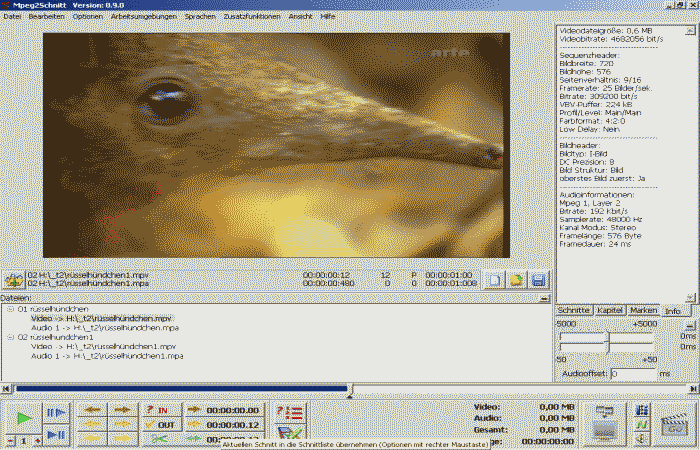Click the scissors cut icon
700x450 pixels.
(x=159, y=439)
